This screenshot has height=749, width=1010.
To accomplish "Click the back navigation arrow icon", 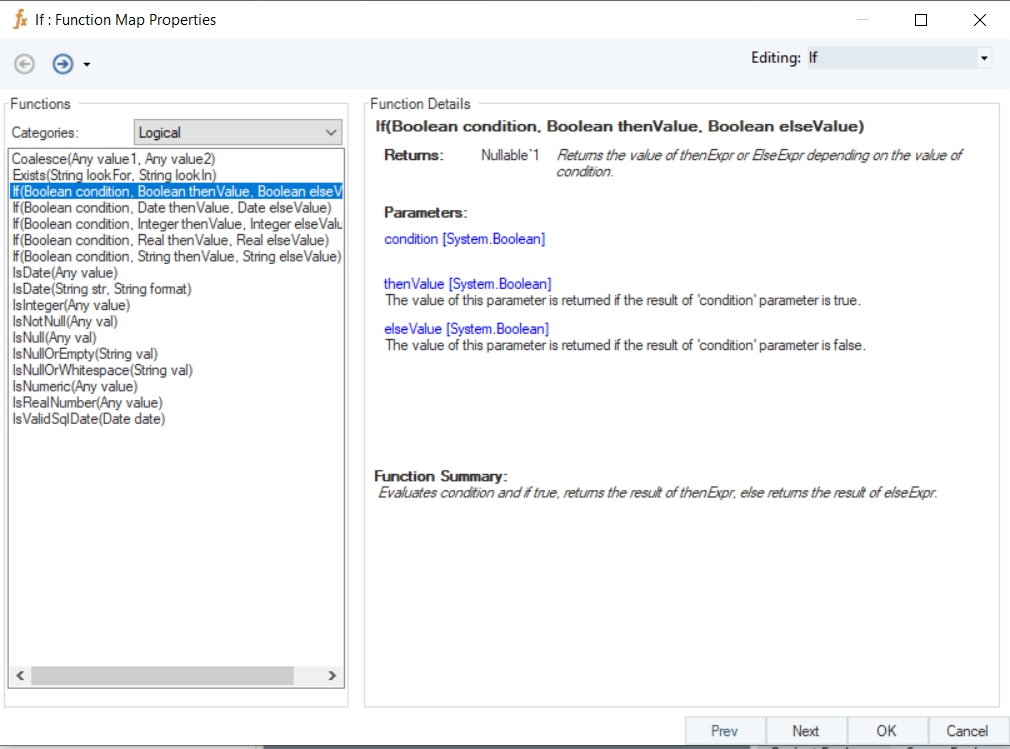I will tap(25, 64).
